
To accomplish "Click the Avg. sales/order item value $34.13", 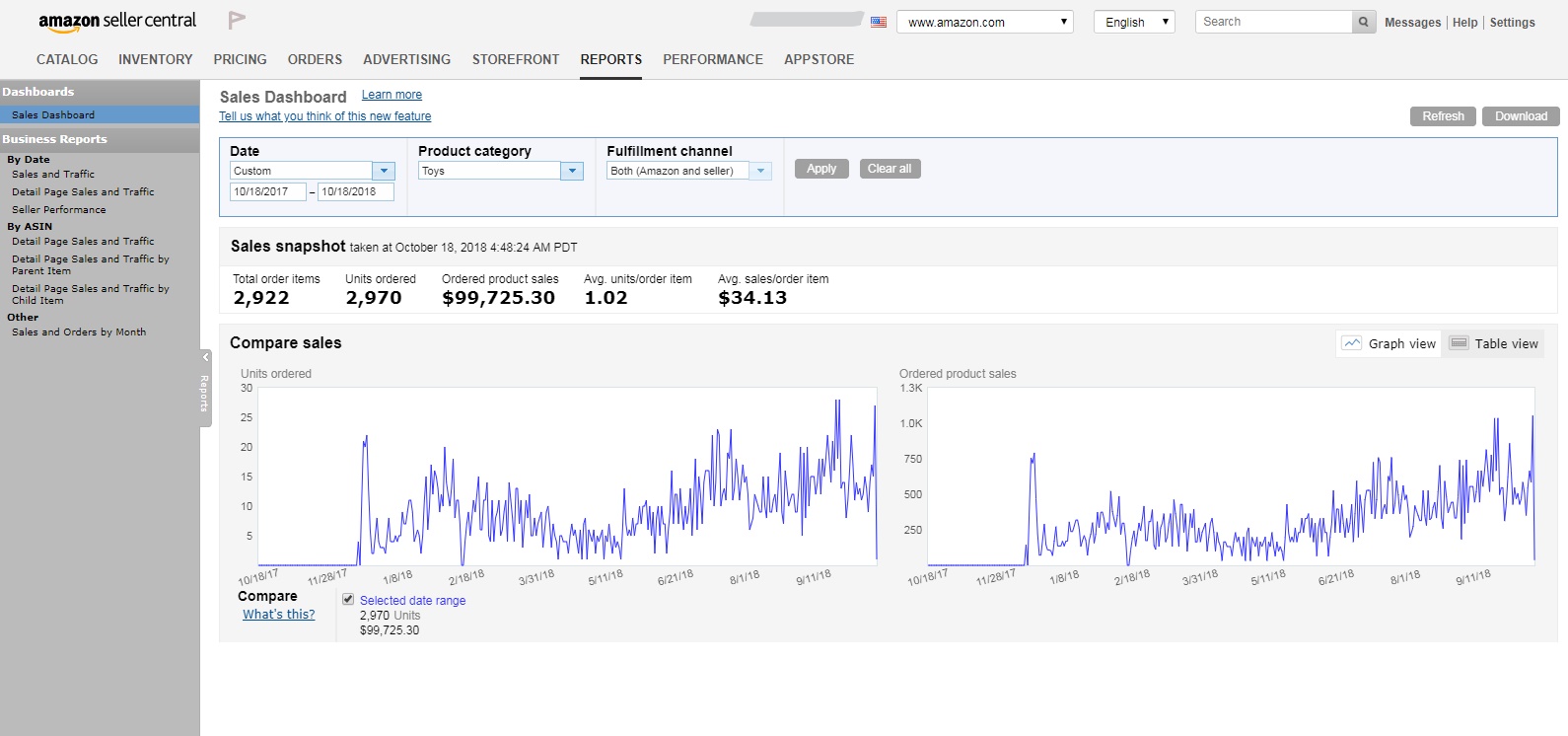I will pyautogui.click(x=752, y=298).
